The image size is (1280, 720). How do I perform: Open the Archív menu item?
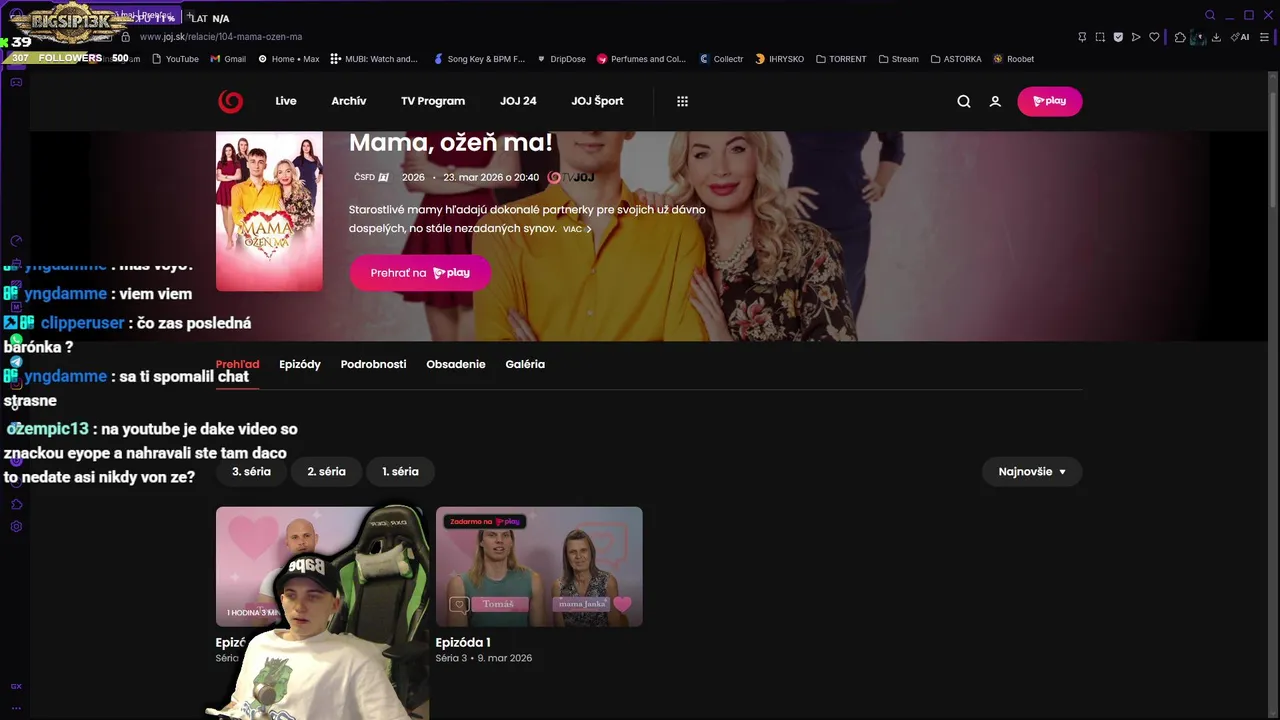click(x=349, y=101)
